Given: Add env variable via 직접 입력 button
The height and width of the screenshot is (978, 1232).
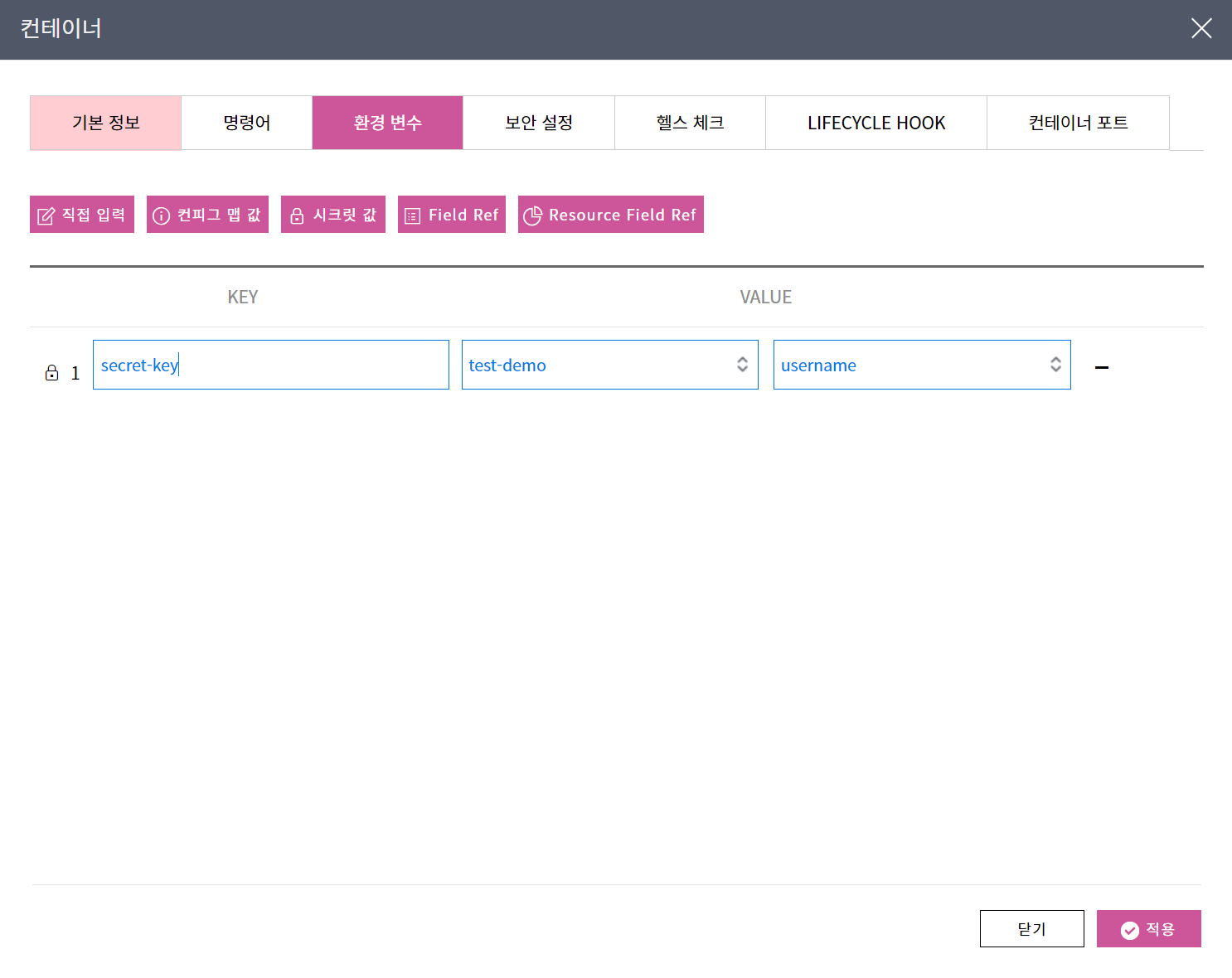Looking at the screenshot, I should click(82, 215).
